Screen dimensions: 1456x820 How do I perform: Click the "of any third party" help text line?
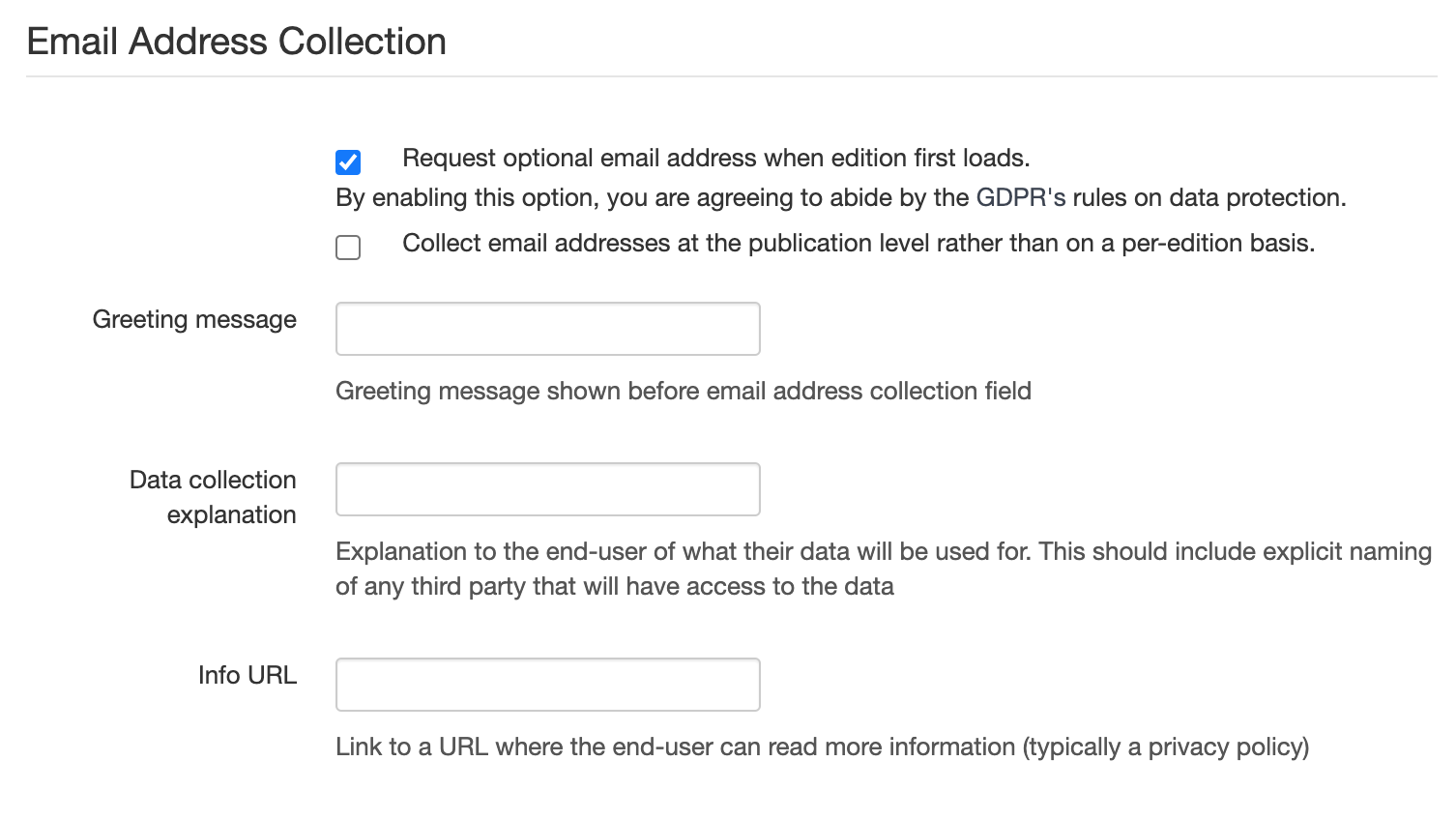pos(614,587)
